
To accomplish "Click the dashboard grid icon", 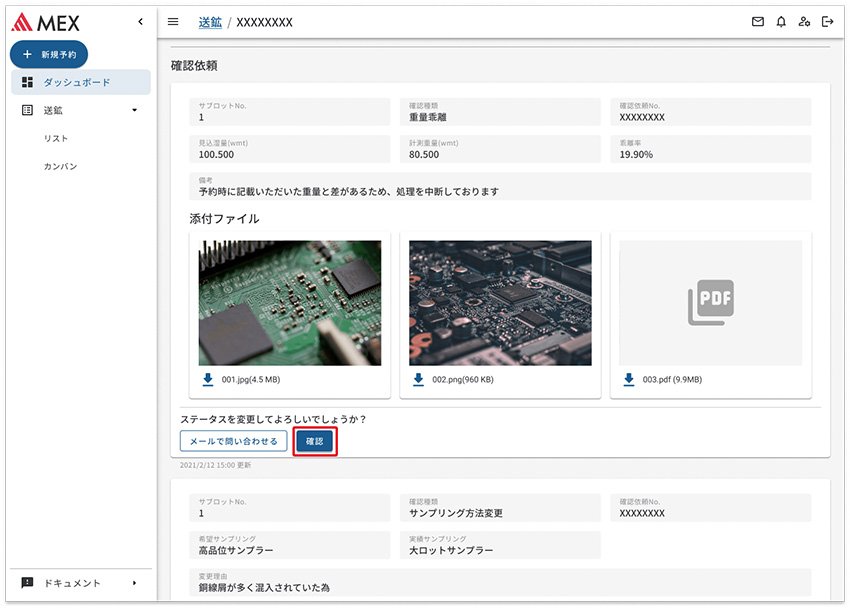I will pos(27,82).
